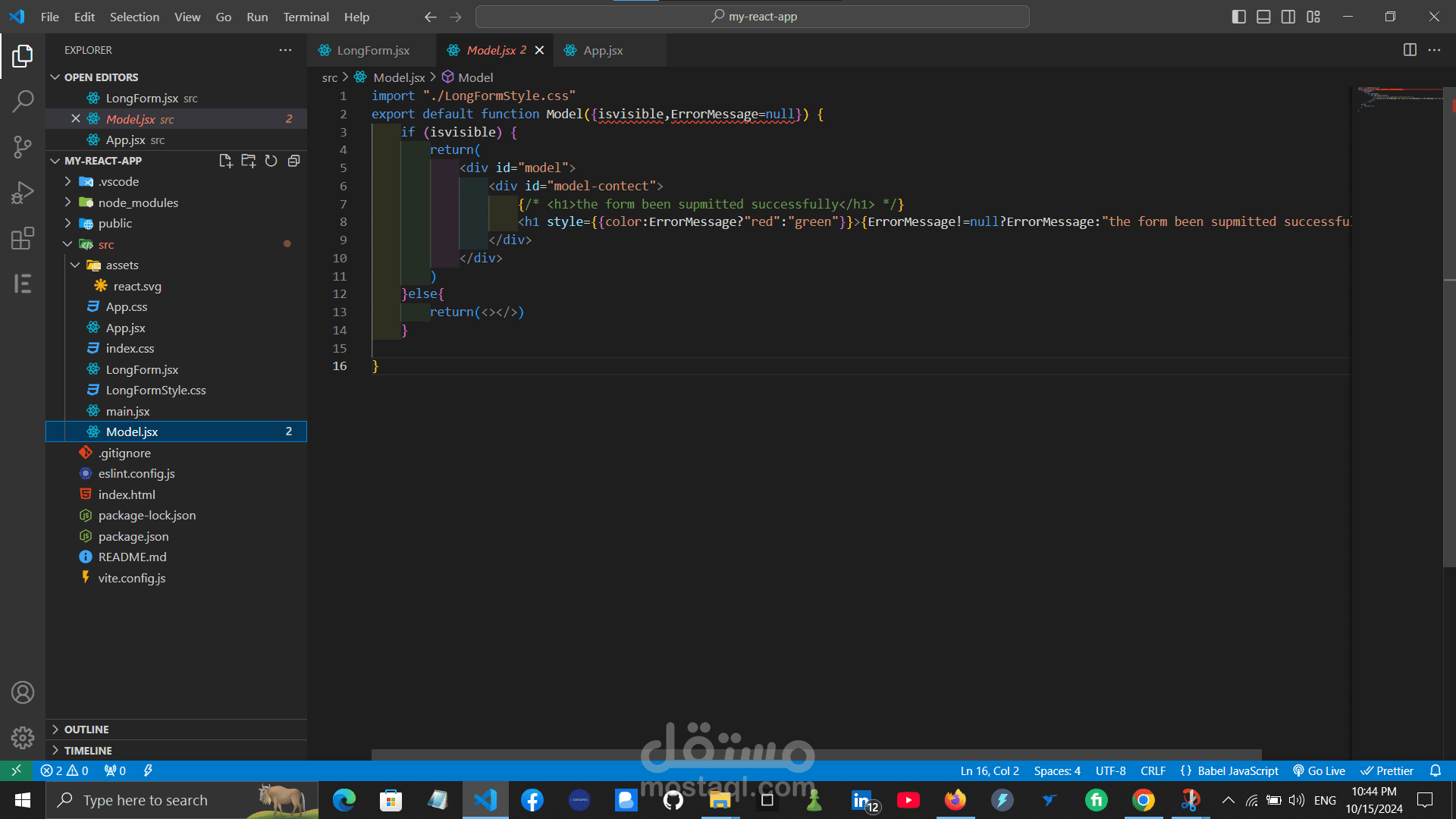The image size is (1456, 819).
Task: Expand the OUTLINE section
Action: [86, 730]
